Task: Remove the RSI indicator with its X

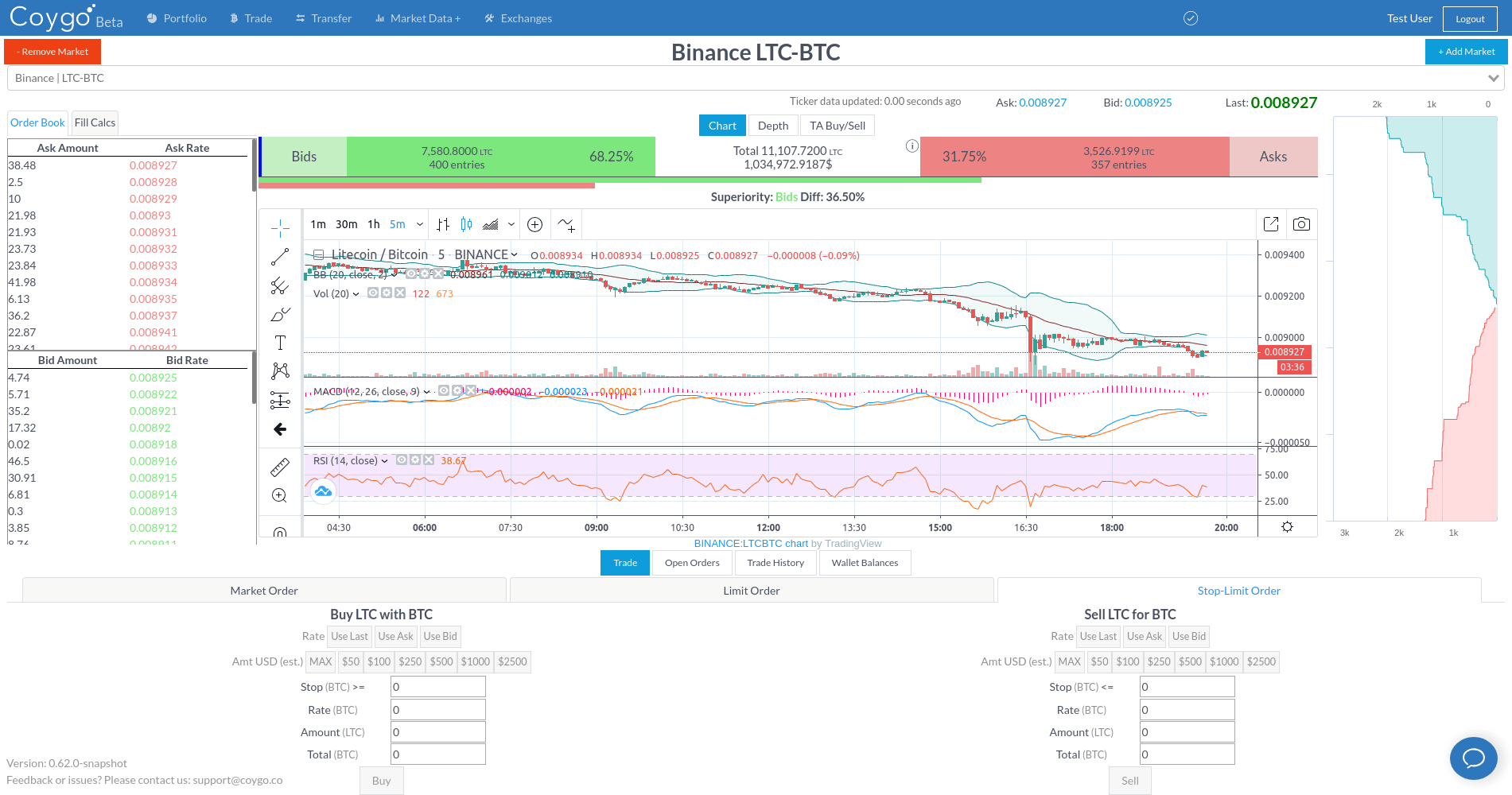Action: pyautogui.click(x=429, y=460)
